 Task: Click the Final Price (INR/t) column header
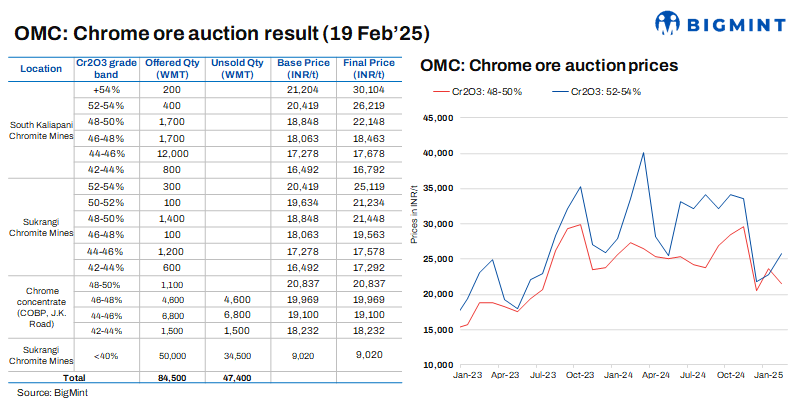point(369,69)
